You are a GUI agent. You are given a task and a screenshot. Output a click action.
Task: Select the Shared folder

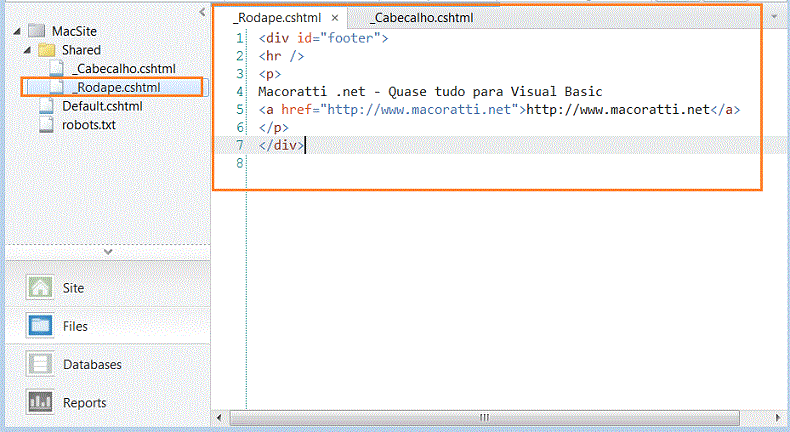81,50
